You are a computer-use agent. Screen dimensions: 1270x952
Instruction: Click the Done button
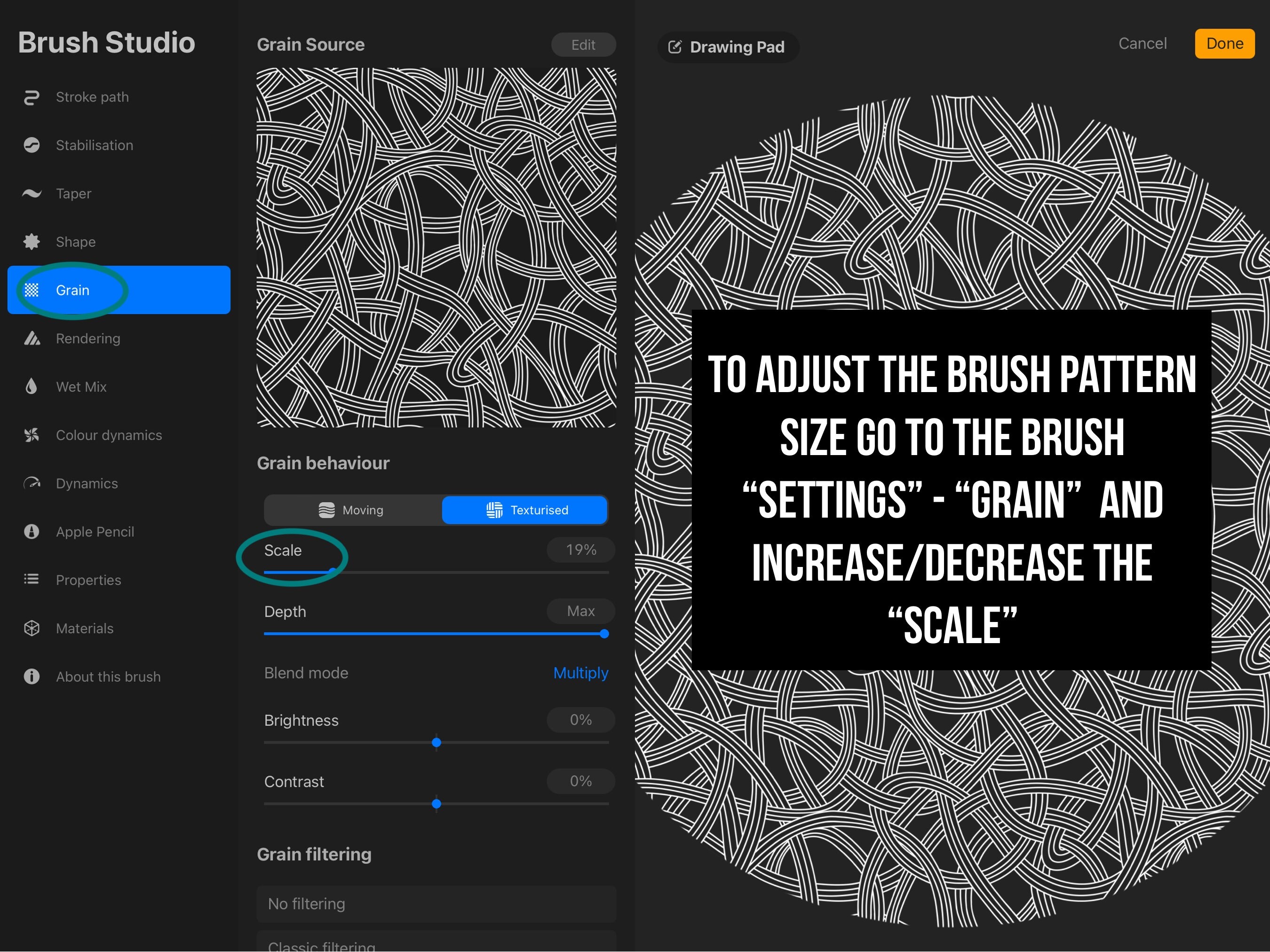pyautogui.click(x=1225, y=44)
